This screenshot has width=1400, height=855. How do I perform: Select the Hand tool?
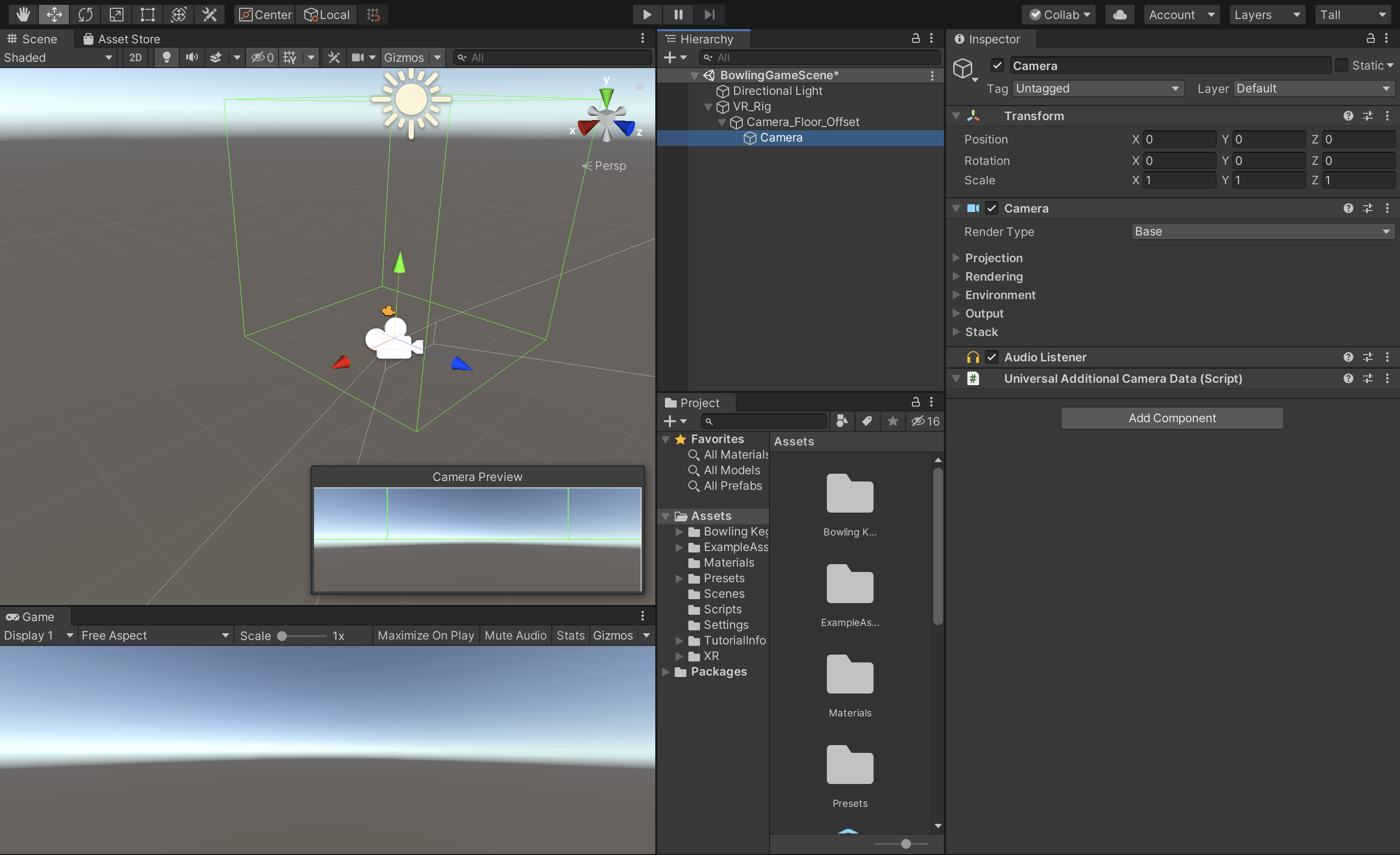coord(23,14)
